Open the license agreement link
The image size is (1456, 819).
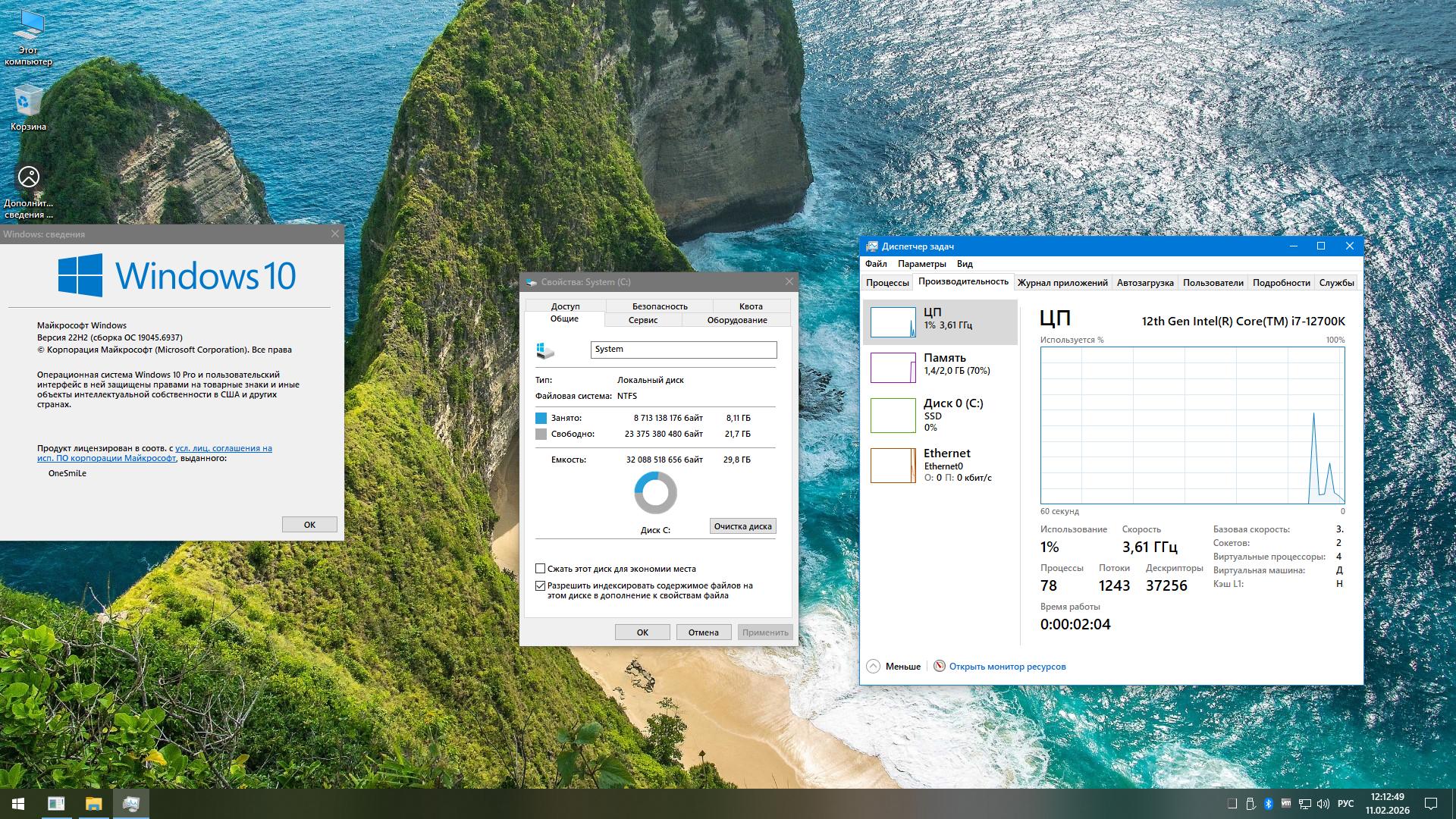[223, 448]
